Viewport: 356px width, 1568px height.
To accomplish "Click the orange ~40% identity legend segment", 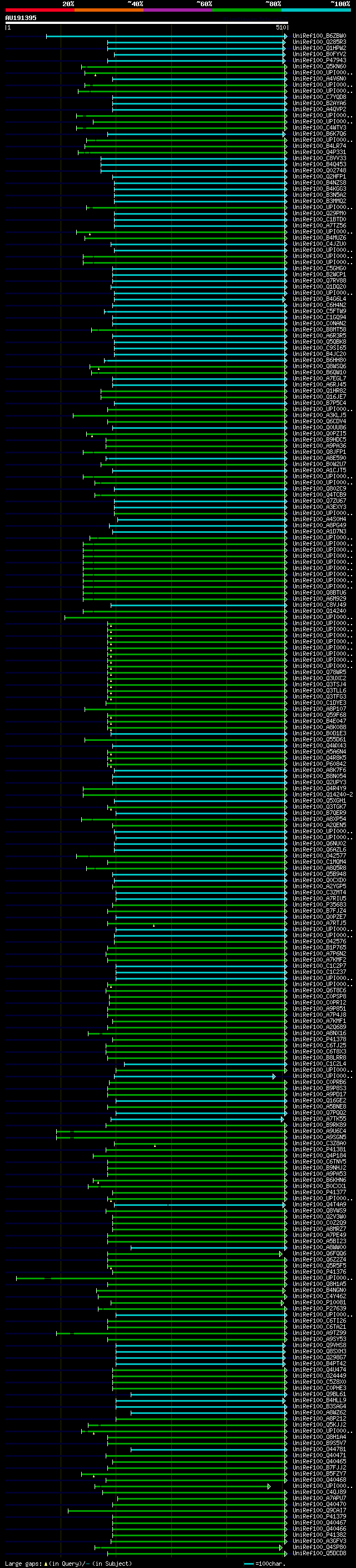I will click(109, 11).
